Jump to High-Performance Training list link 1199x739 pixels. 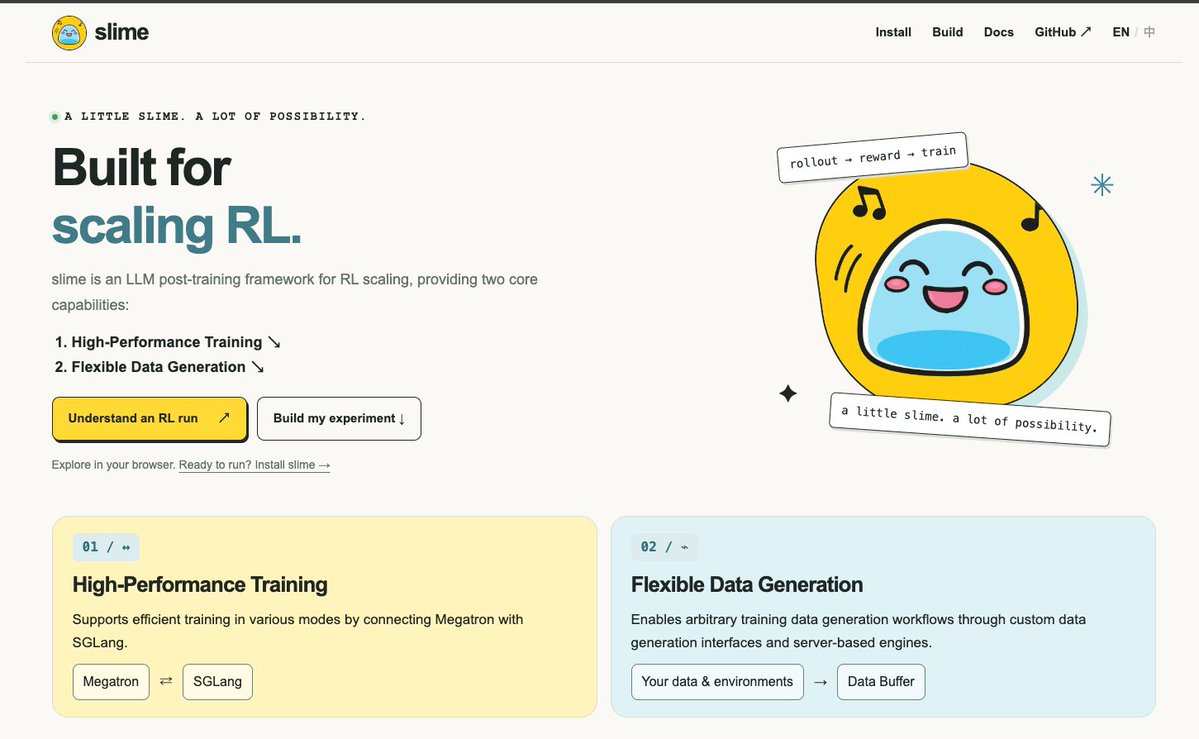[x=167, y=342]
